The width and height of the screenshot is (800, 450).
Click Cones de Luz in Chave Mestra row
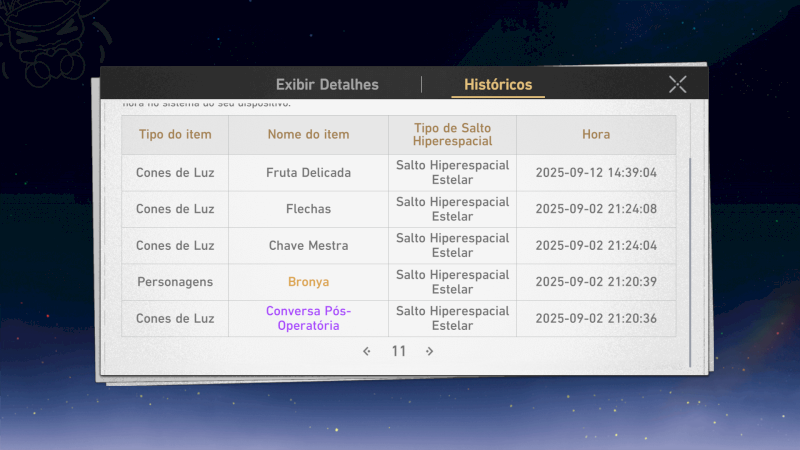coord(175,245)
